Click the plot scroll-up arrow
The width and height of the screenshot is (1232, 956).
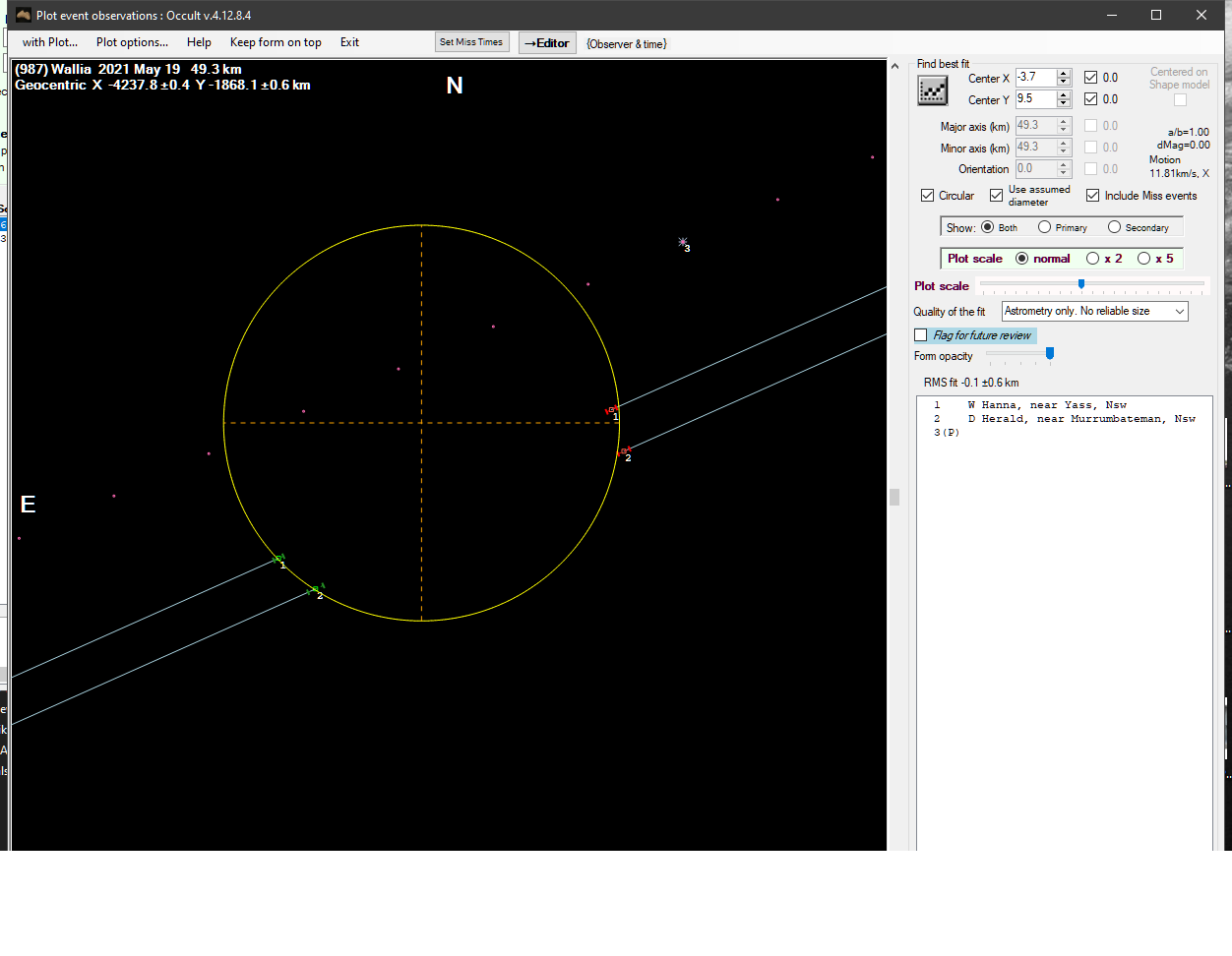(894, 67)
